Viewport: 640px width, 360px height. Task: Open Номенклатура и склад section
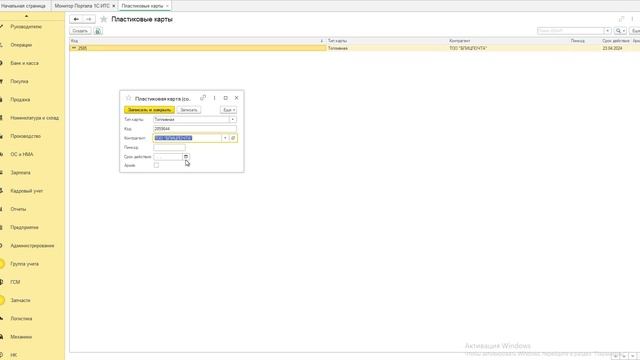point(35,118)
